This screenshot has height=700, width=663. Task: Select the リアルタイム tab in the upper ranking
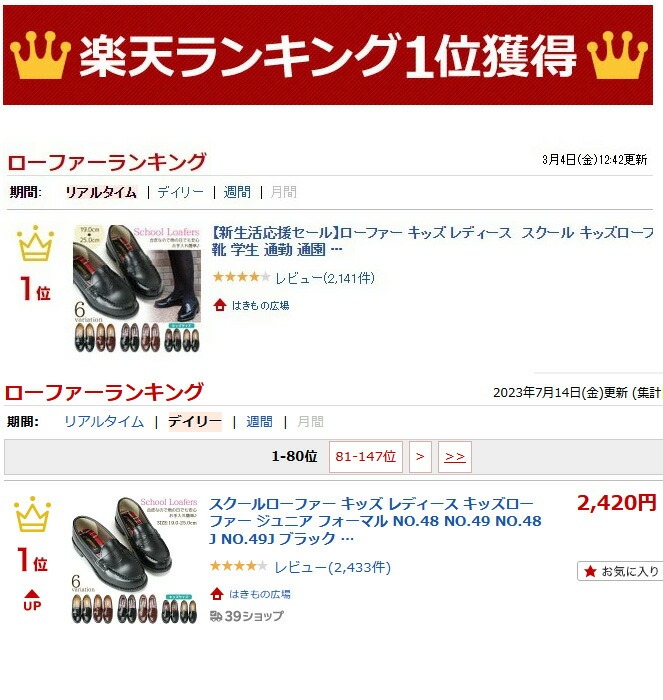click(x=101, y=192)
